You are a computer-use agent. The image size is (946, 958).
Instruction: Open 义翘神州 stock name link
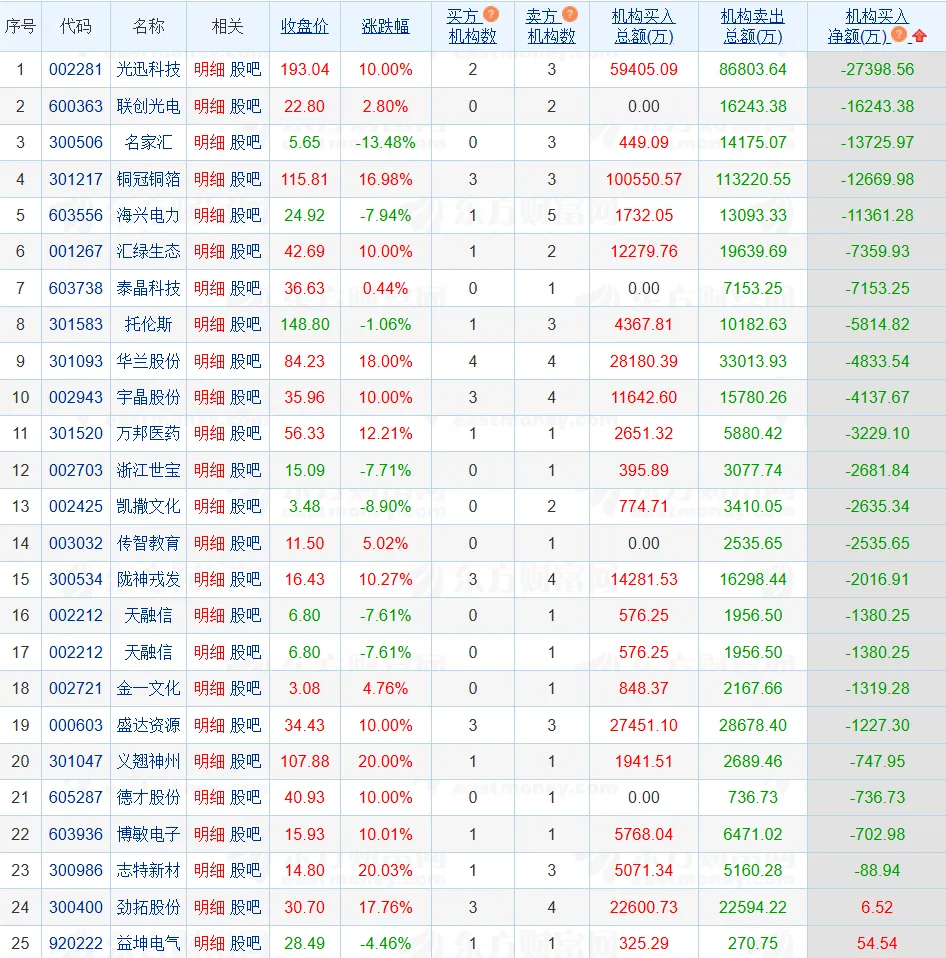148,761
